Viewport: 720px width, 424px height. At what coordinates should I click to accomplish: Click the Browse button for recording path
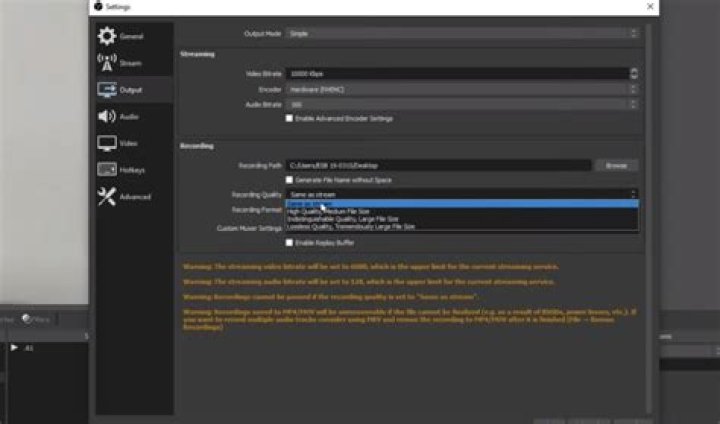point(616,165)
